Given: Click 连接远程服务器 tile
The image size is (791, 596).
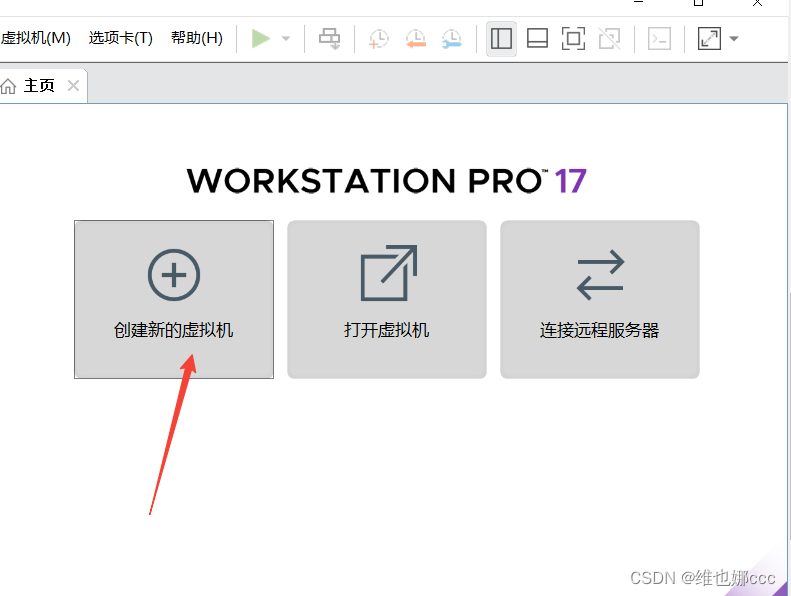Looking at the screenshot, I should click(600, 299).
